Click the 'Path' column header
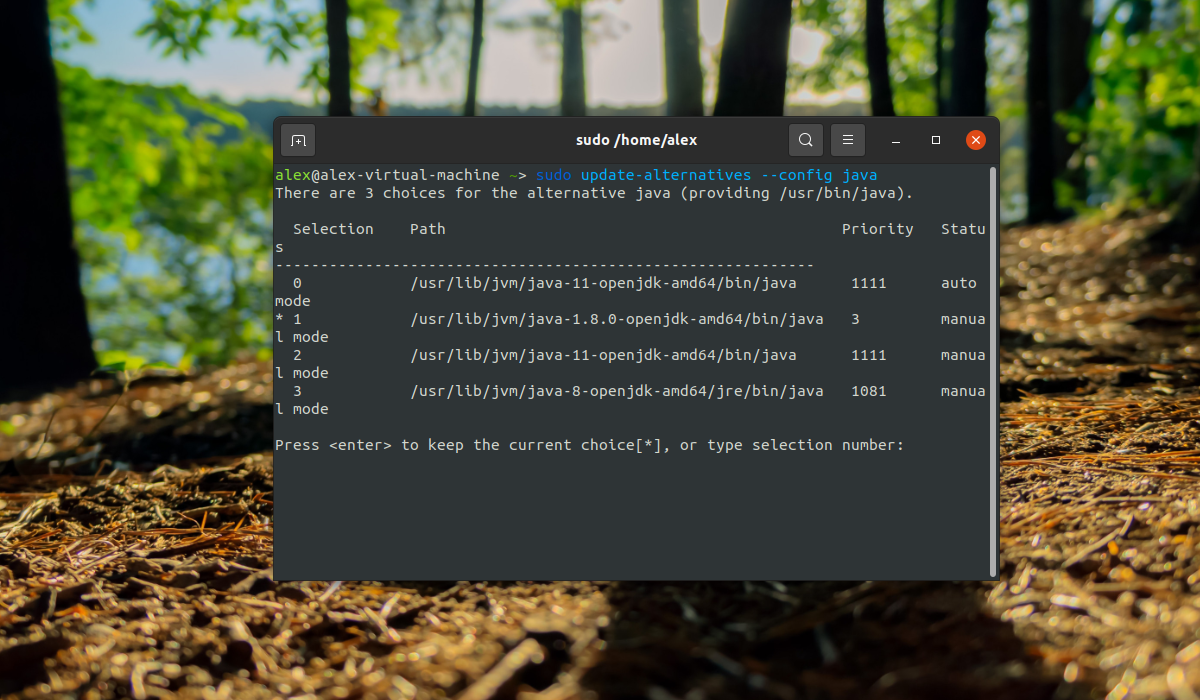The image size is (1200, 700). pos(427,229)
